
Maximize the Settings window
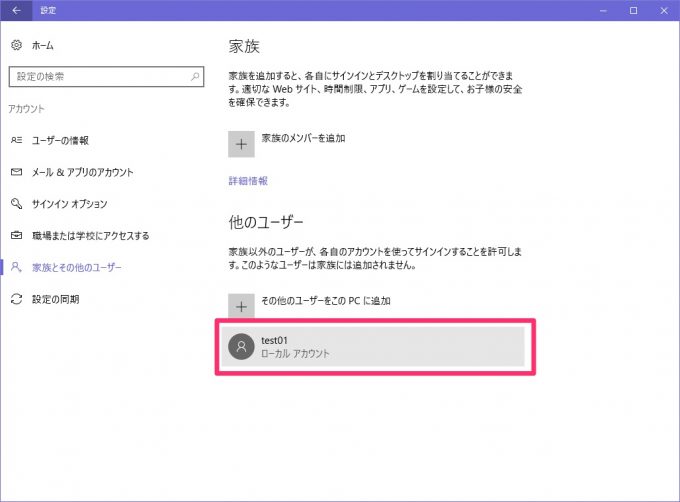(634, 10)
